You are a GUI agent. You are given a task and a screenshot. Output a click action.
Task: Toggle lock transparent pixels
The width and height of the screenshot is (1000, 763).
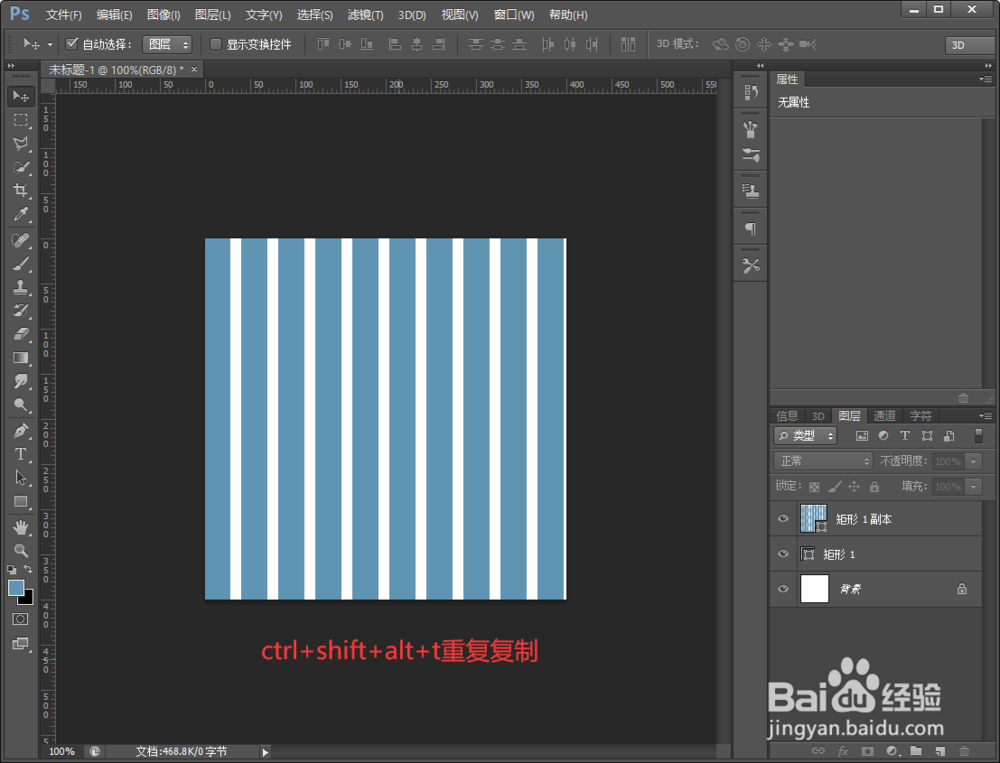(x=814, y=487)
